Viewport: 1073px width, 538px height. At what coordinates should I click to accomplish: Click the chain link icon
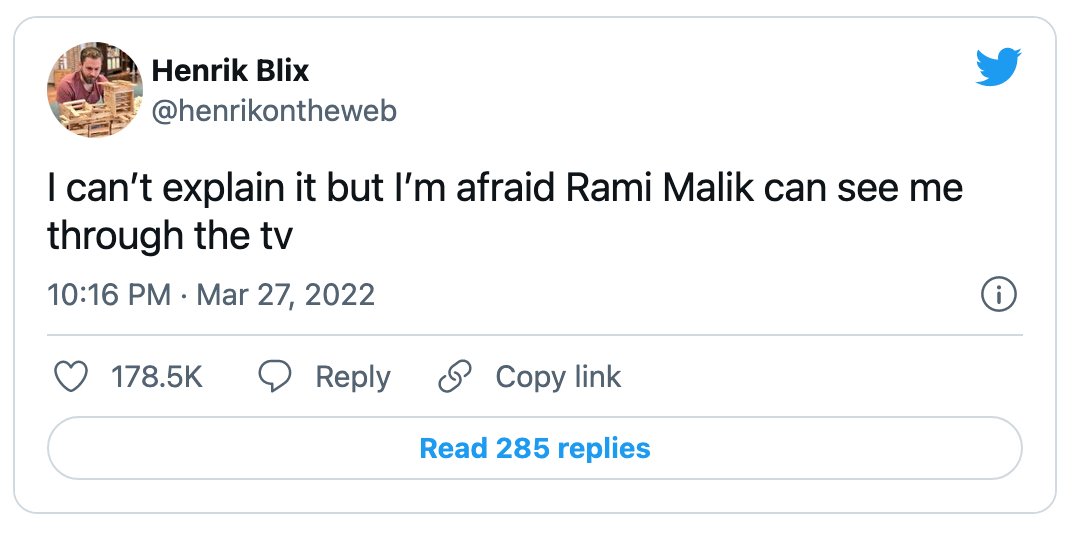[x=455, y=376]
